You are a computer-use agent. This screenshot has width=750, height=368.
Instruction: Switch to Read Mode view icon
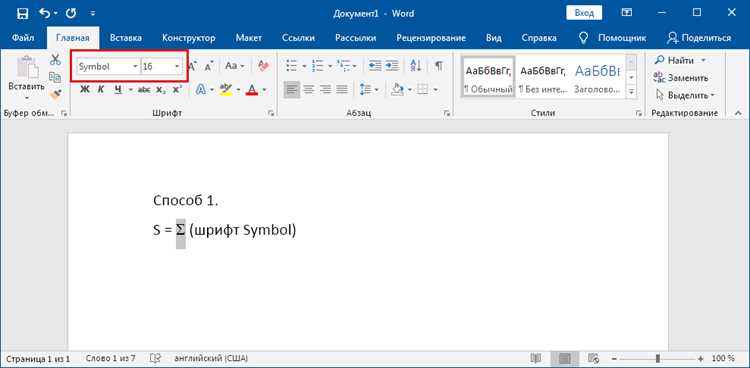(x=536, y=358)
